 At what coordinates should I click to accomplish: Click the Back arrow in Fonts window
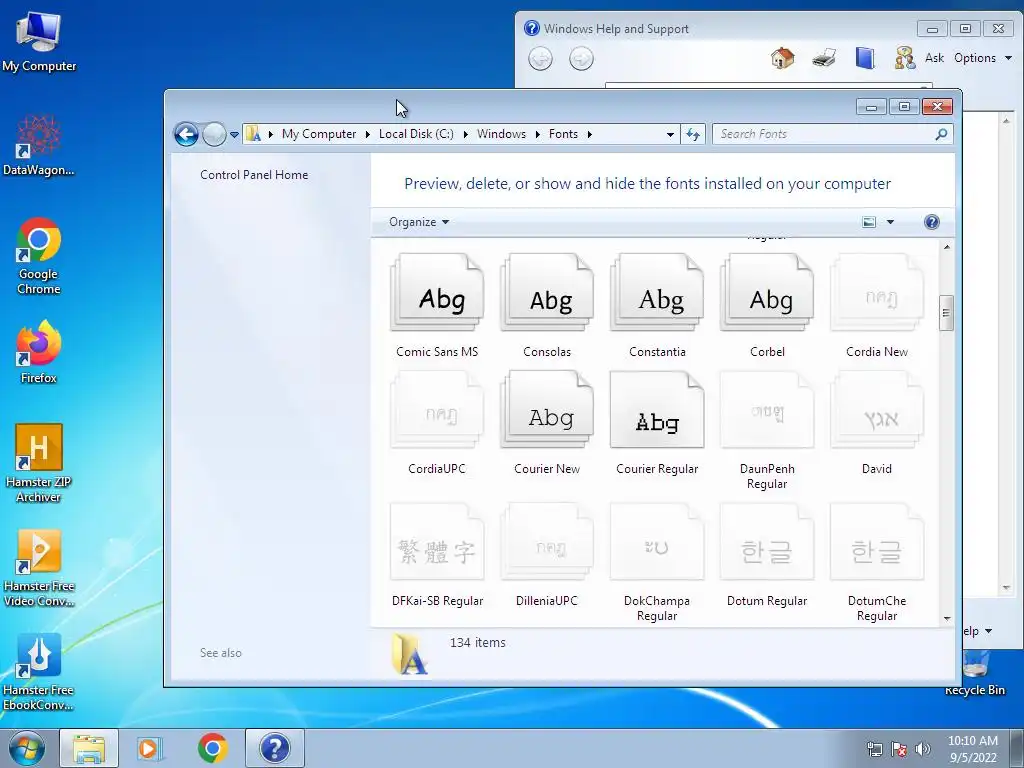(186, 135)
